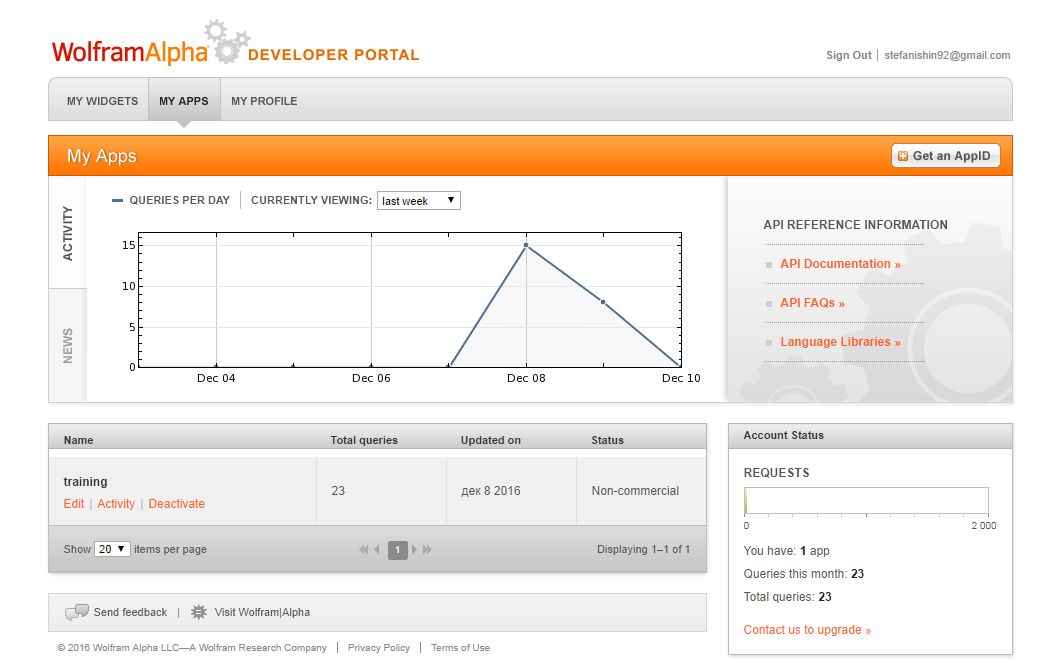Click the Account Status panel header

[x=871, y=436]
